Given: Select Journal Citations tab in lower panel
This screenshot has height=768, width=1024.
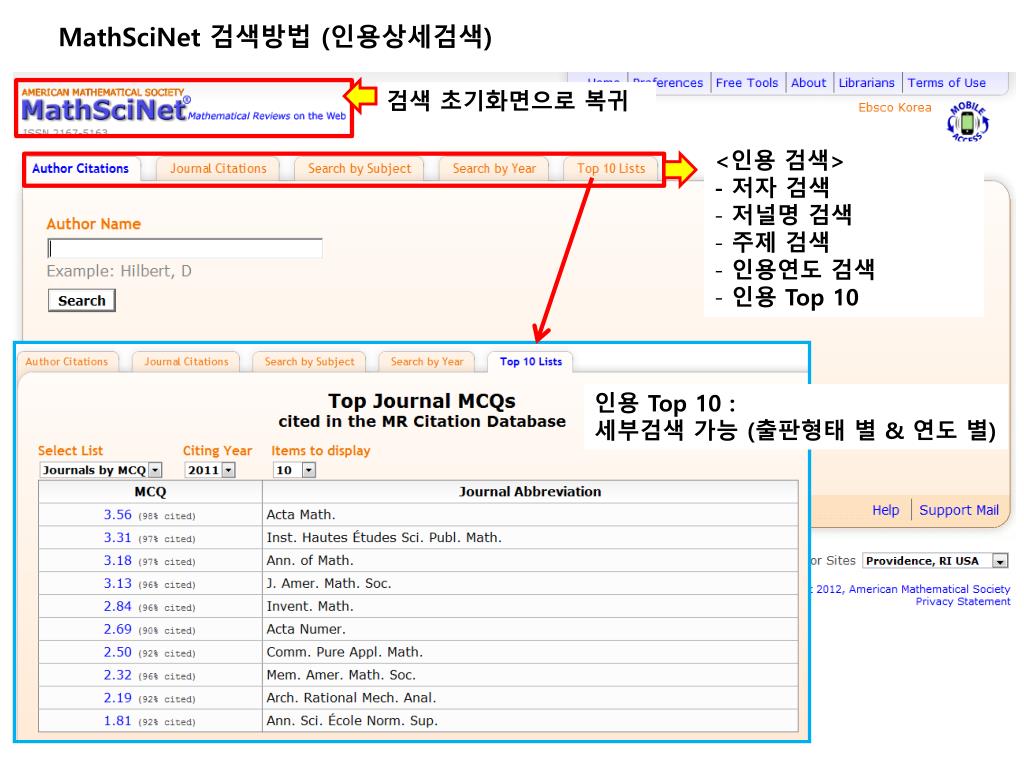Looking at the screenshot, I should pyautogui.click(x=186, y=362).
